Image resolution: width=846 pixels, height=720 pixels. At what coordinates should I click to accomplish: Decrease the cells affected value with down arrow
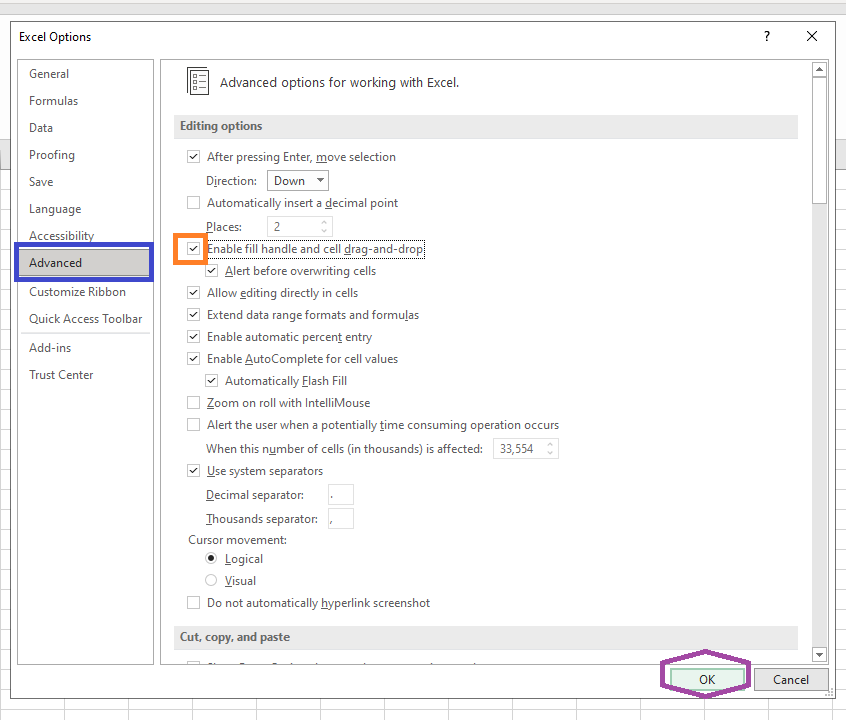(x=550, y=453)
